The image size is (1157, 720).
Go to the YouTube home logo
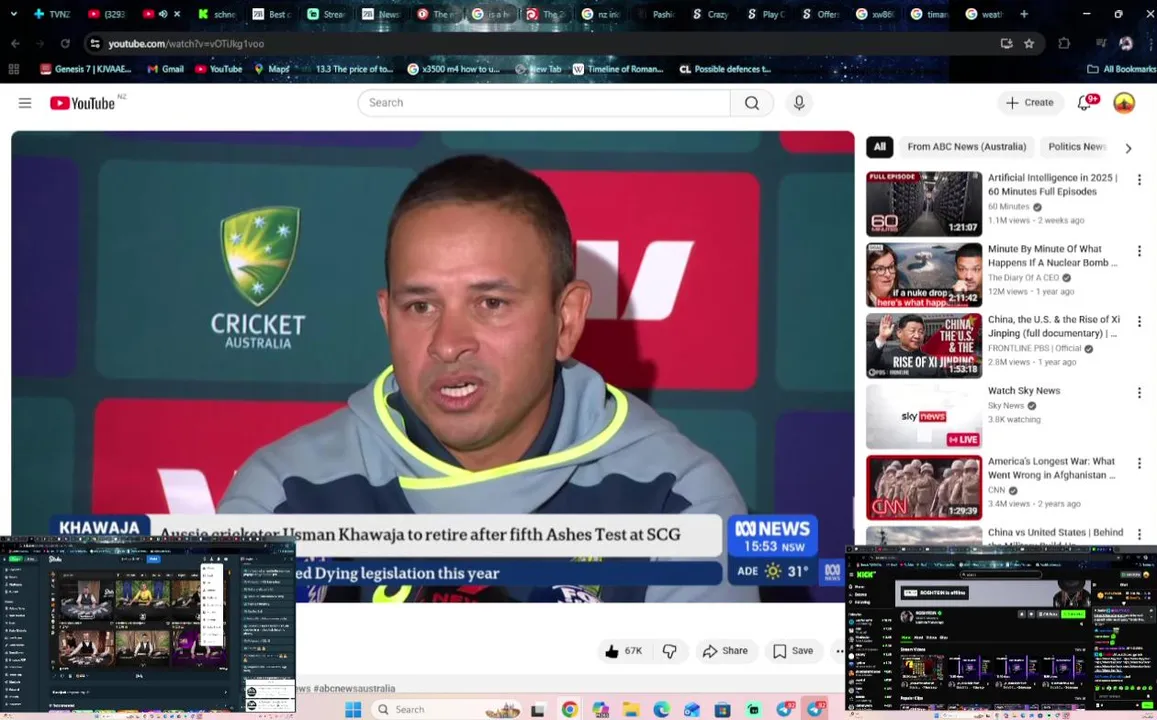(x=83, y=103)
